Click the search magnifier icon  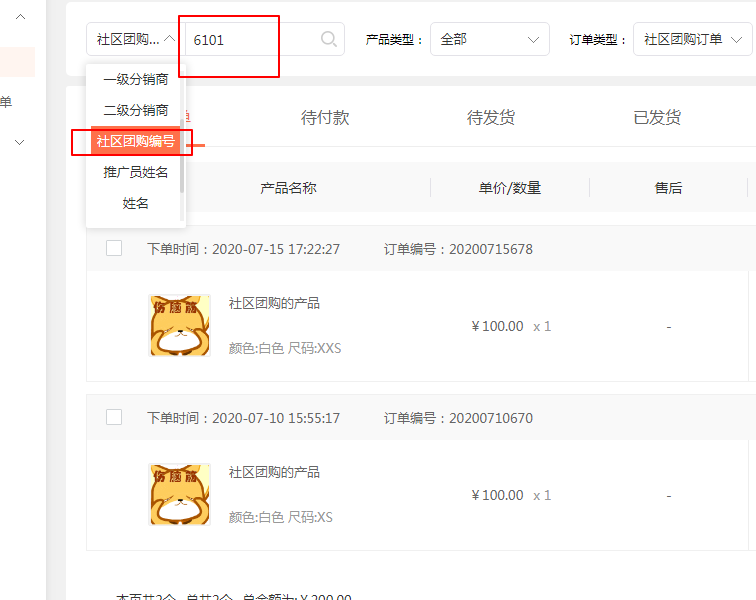pos(328,39)
